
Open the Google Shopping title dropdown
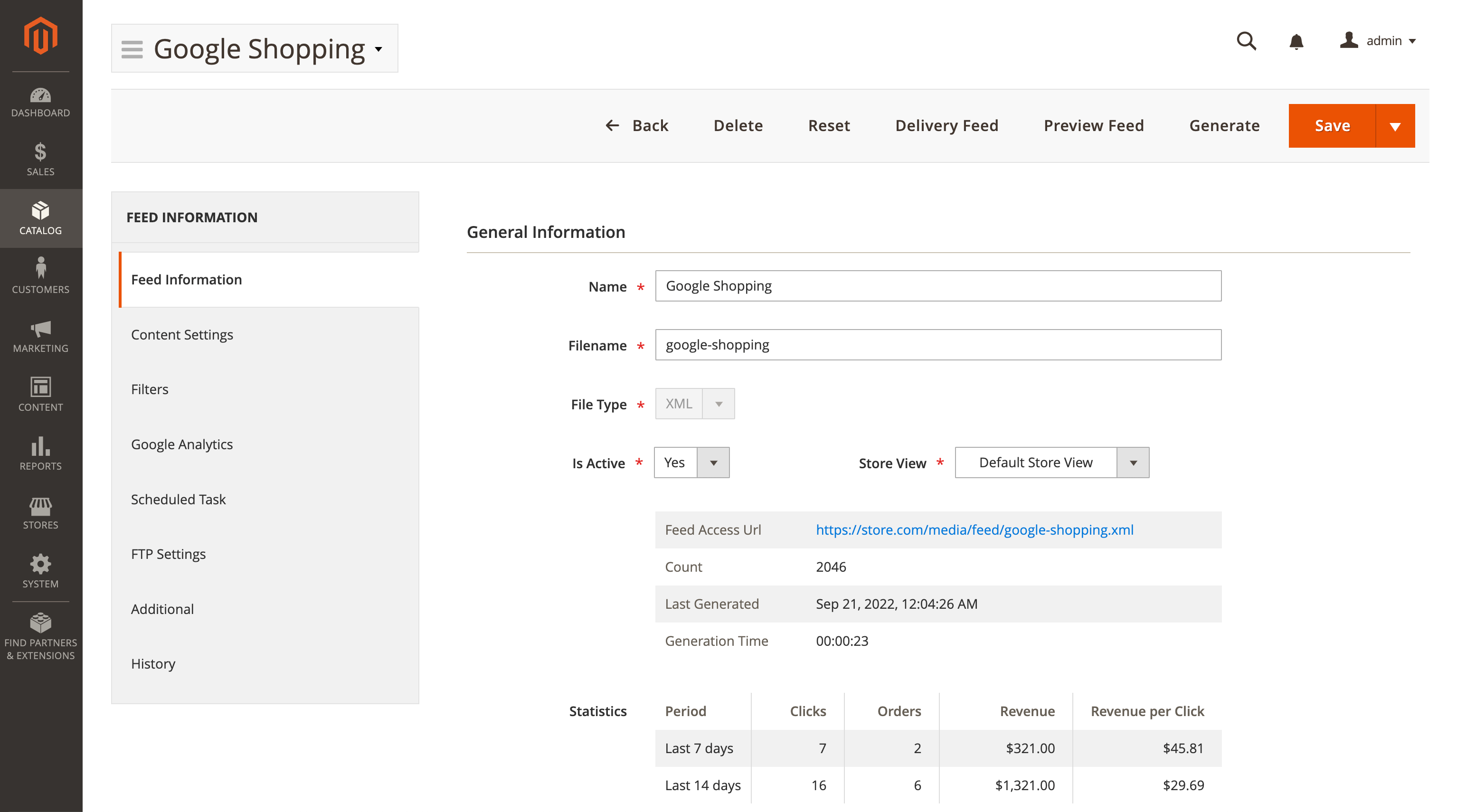(379, 49)
